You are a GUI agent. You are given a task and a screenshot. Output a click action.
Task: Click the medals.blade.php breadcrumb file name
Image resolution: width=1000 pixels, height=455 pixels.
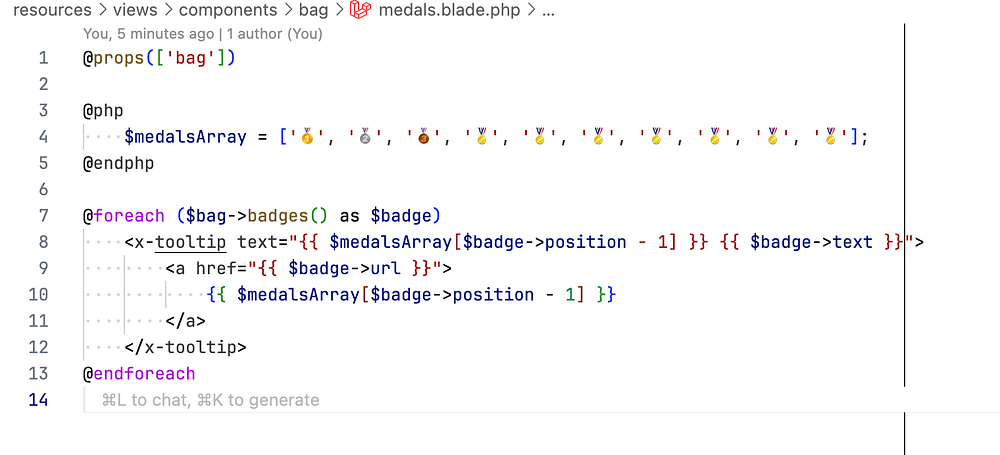click(448, 11)
